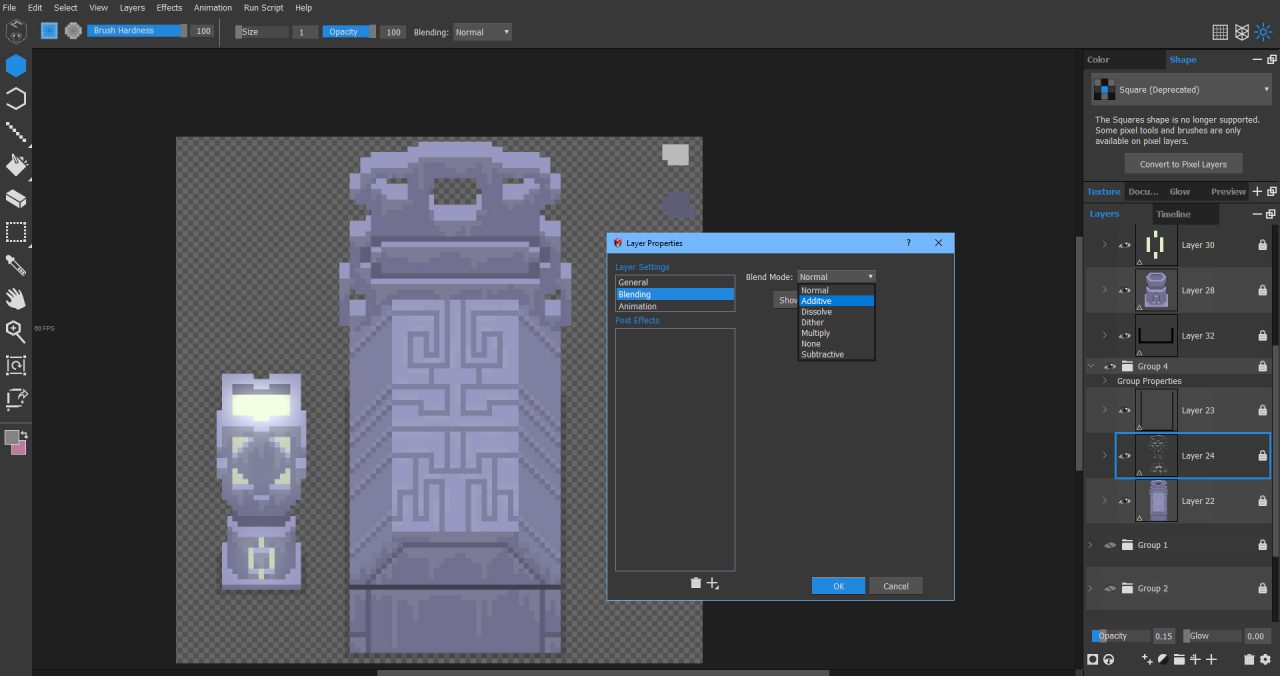1280x676 pixels.
Task: Unlock Group 2 with its padlock icon
Action: (x=1262, y=588)
